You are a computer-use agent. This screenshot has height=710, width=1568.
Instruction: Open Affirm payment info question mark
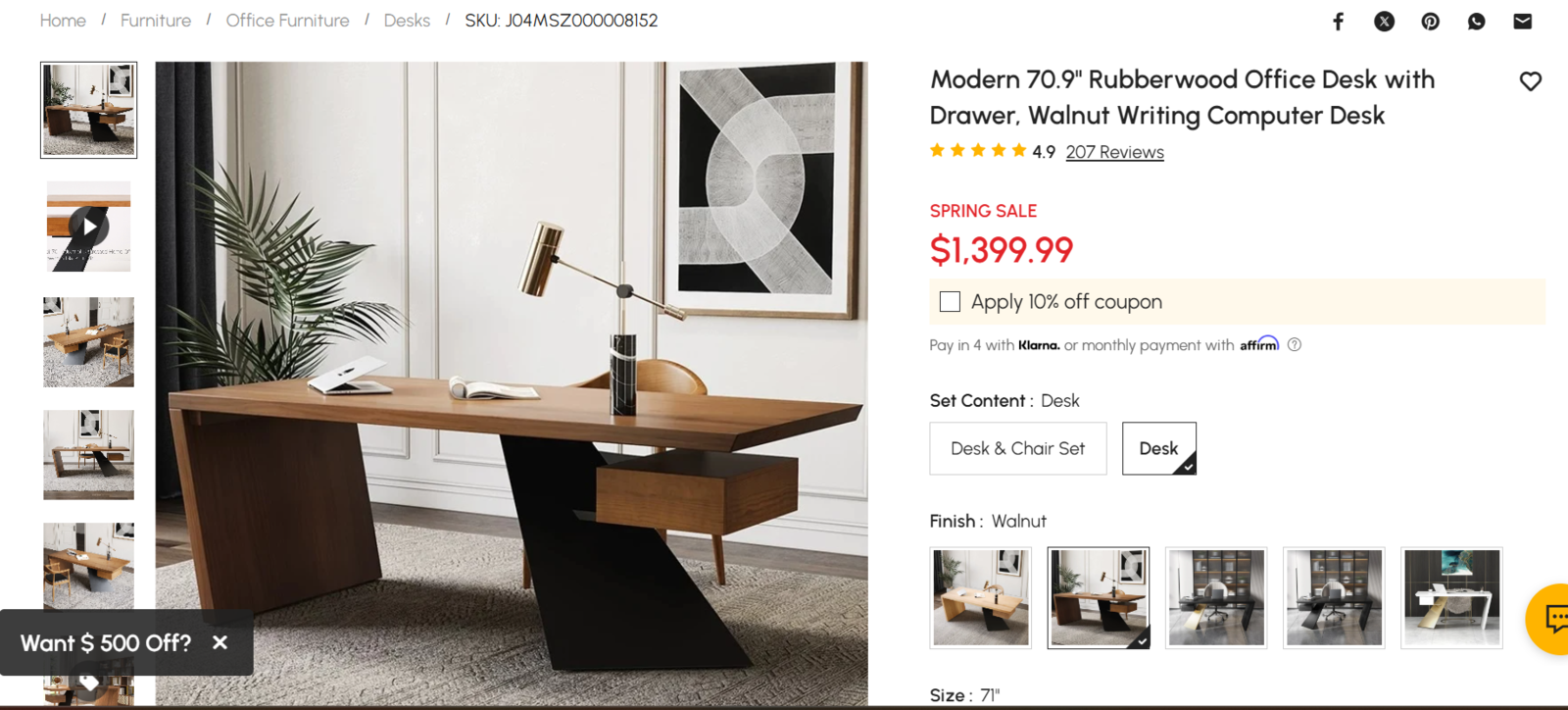[1295, 344]
